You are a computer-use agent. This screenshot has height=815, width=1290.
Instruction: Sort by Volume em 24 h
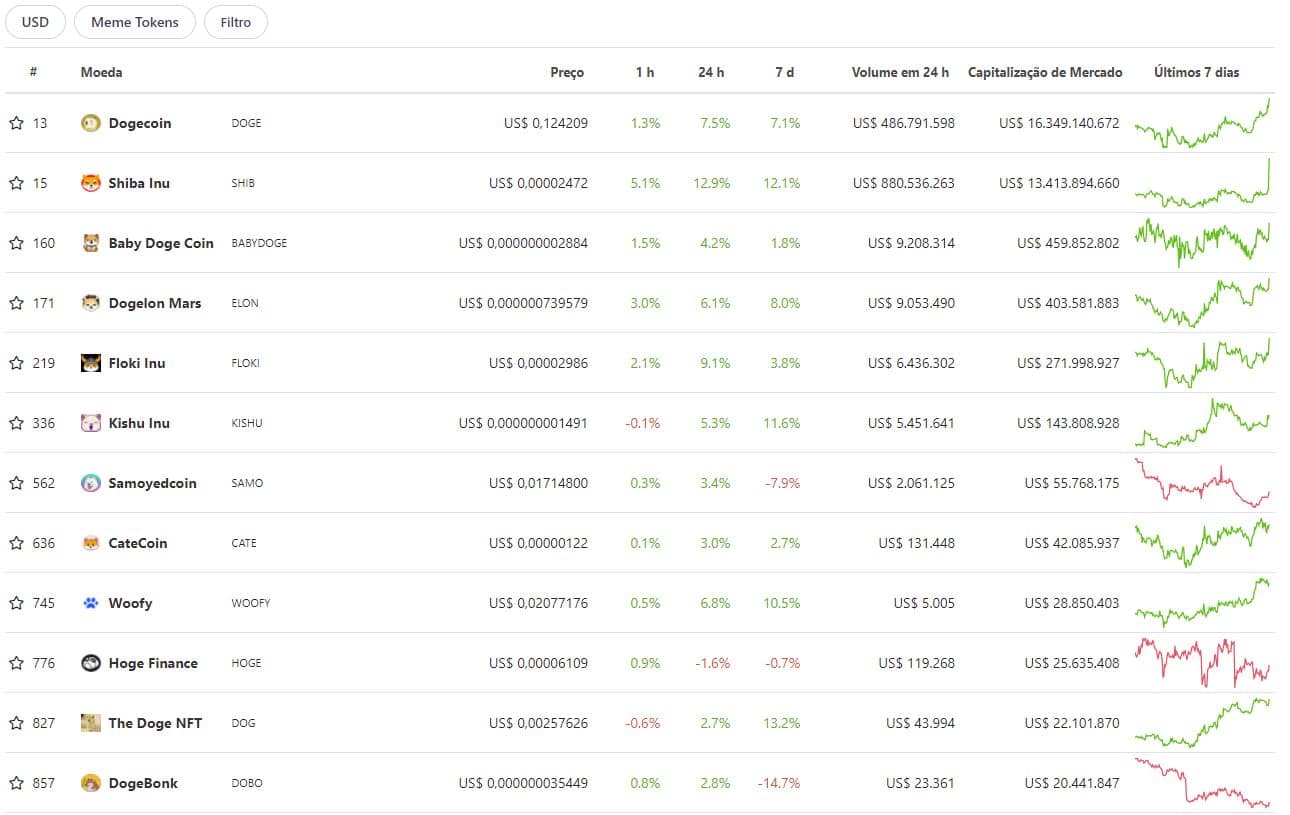900,72
